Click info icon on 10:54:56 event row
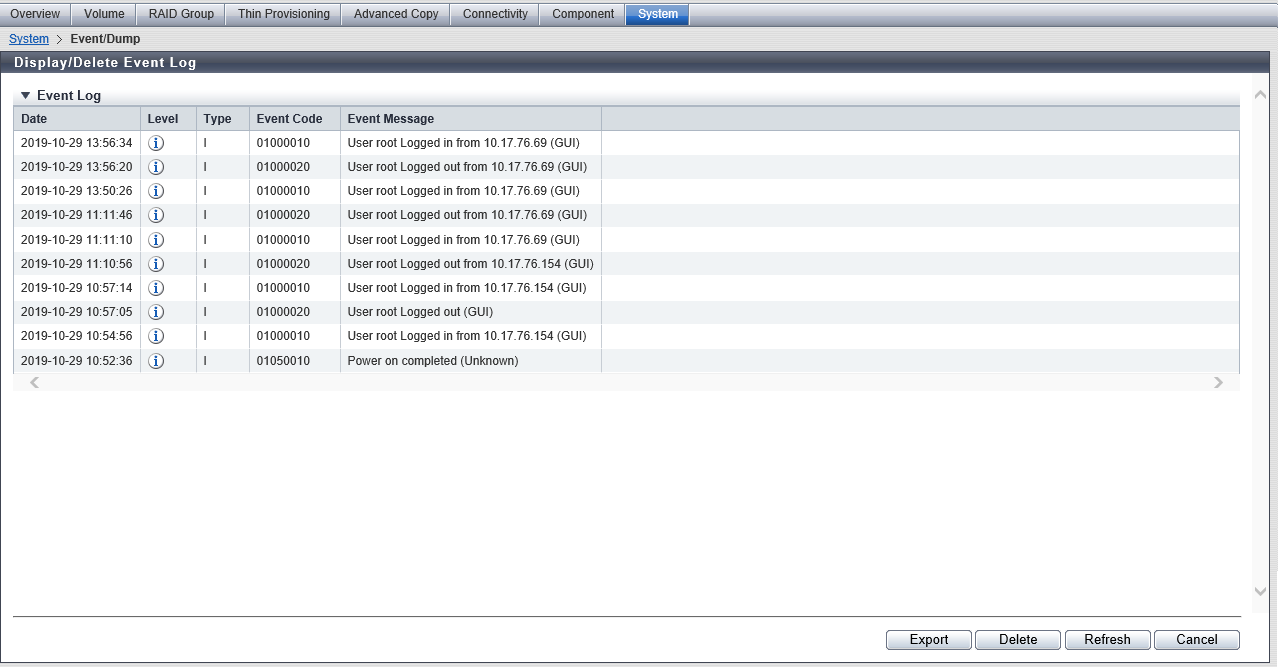The height and width of the screenshot is (668, 1280). (x=156, y=336)
